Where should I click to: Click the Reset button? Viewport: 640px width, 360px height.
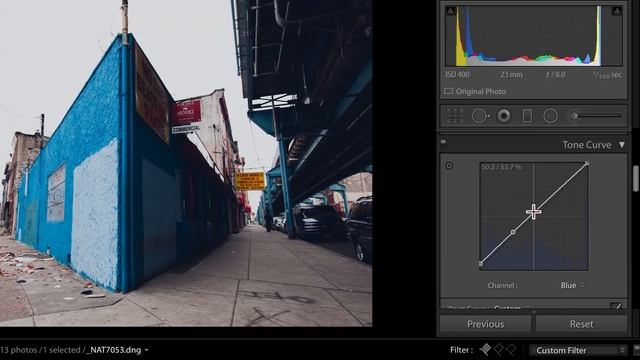tap(581, 324)
